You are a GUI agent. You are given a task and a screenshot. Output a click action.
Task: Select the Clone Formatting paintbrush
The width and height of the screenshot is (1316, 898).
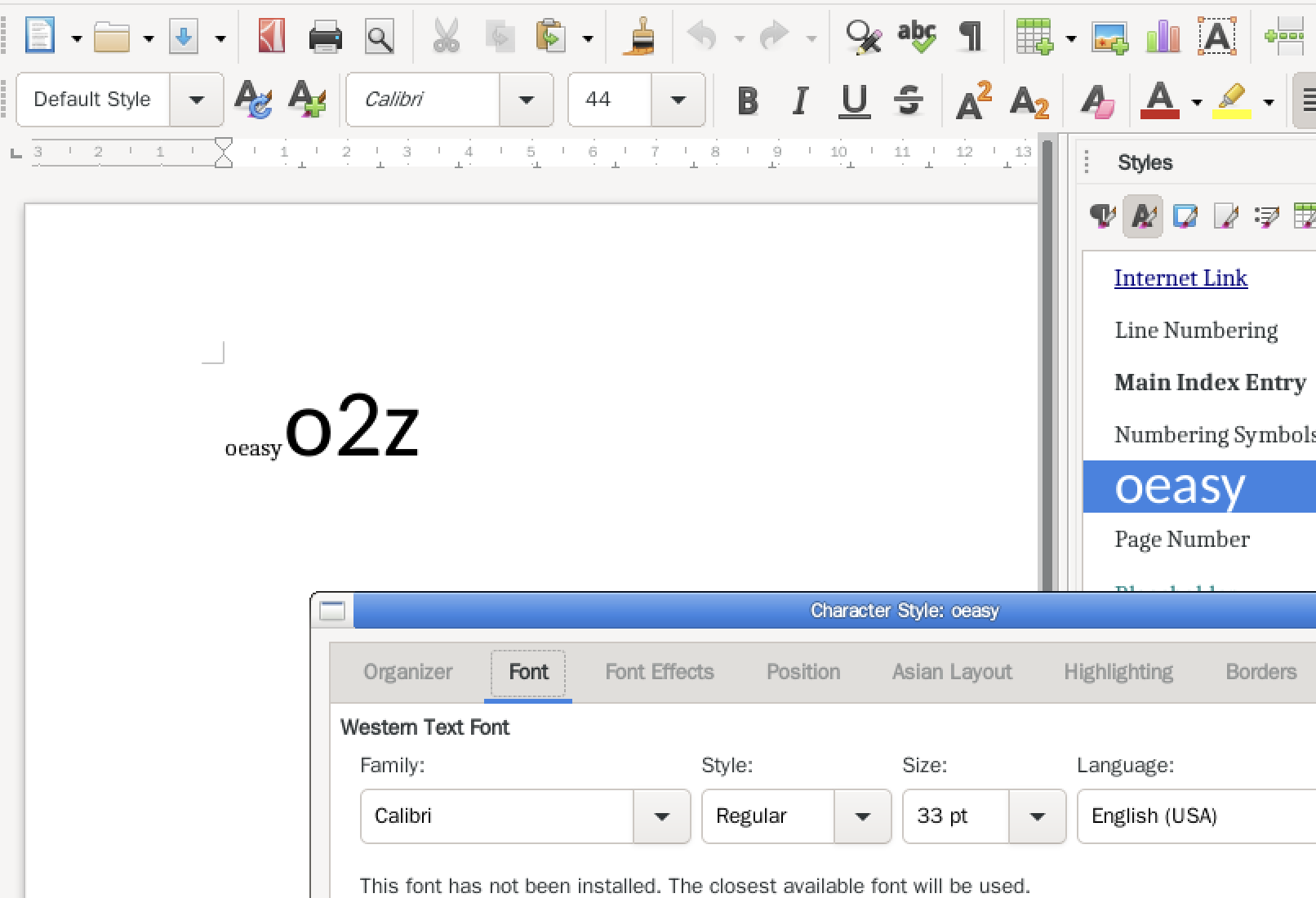click(639, 37)
